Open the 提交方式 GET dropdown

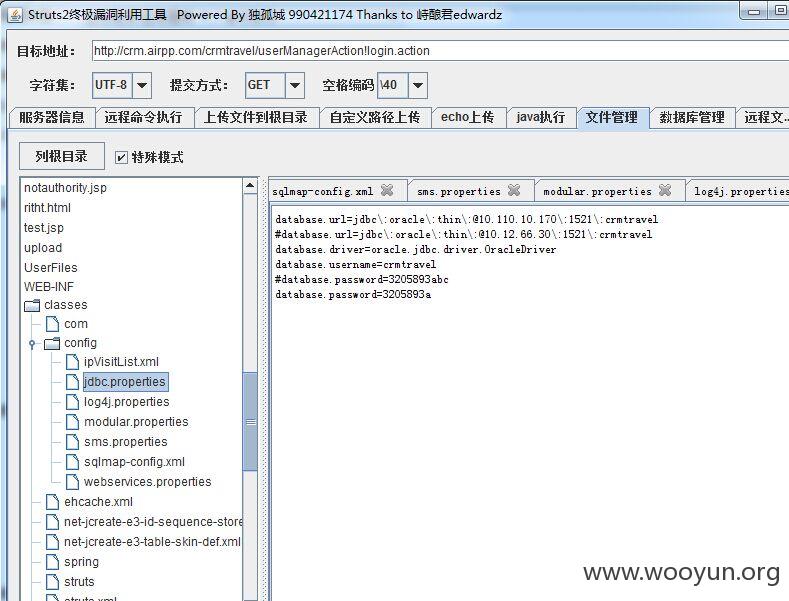pyautogui.click(x=295, y=85)
